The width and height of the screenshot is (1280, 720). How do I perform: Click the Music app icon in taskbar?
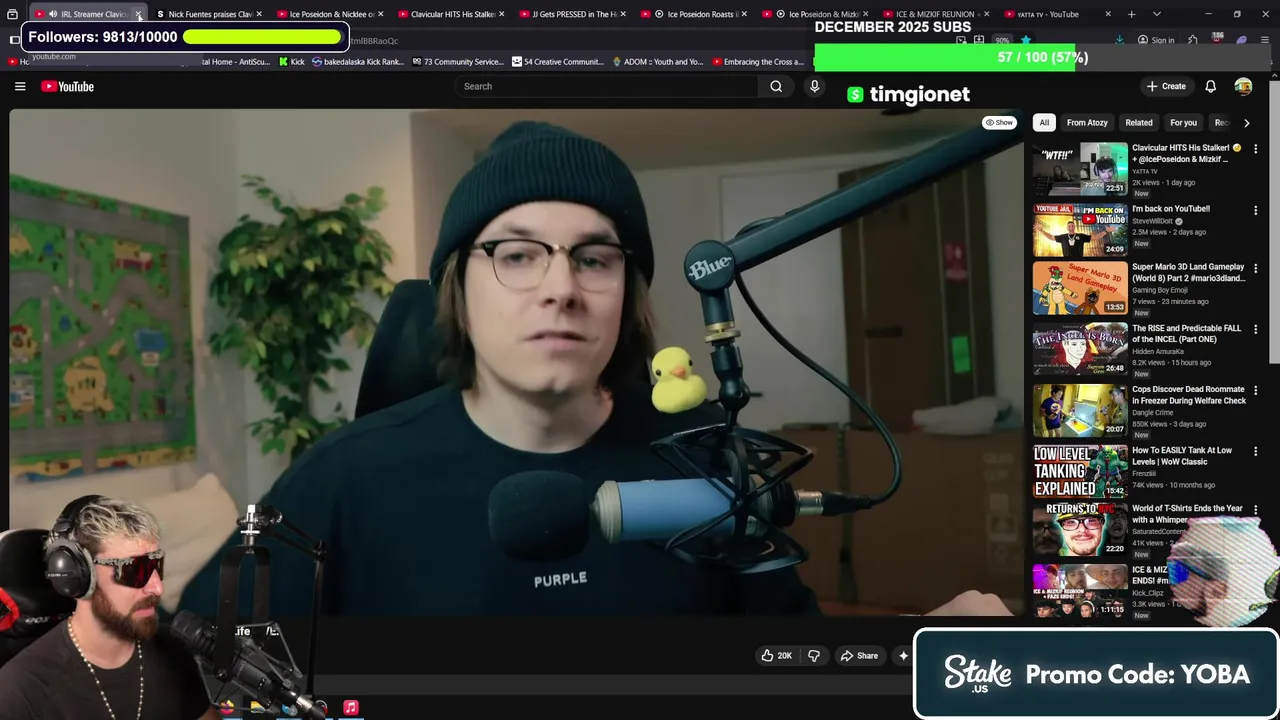350,707
